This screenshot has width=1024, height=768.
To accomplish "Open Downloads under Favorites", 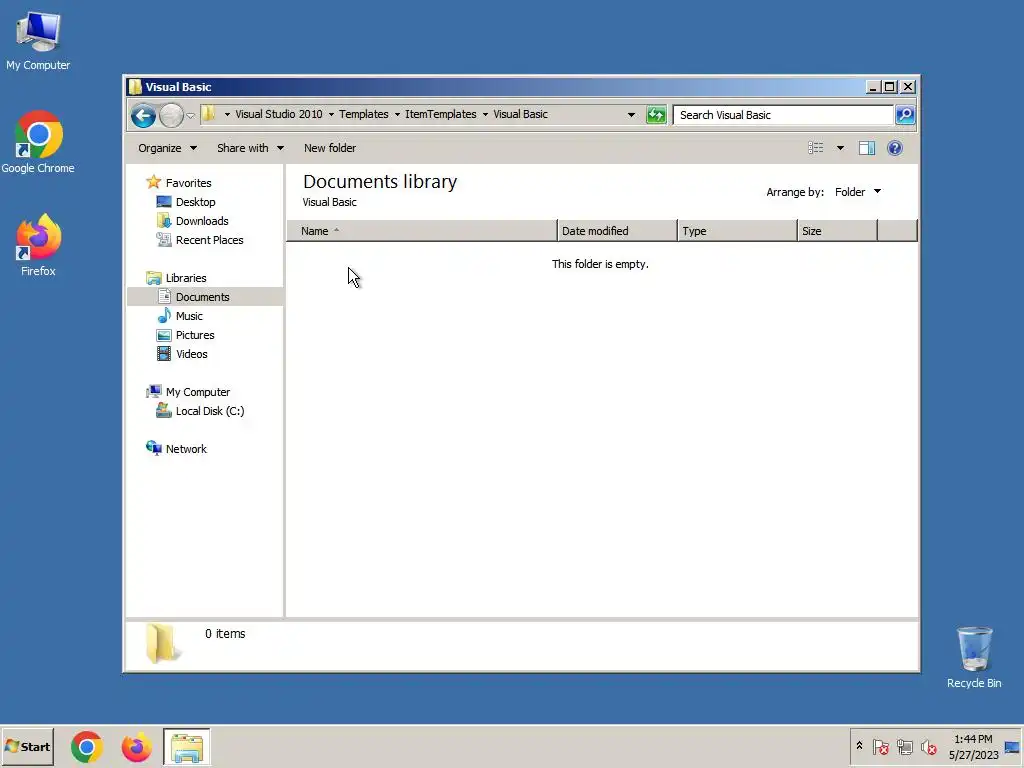I will point(202,221).
